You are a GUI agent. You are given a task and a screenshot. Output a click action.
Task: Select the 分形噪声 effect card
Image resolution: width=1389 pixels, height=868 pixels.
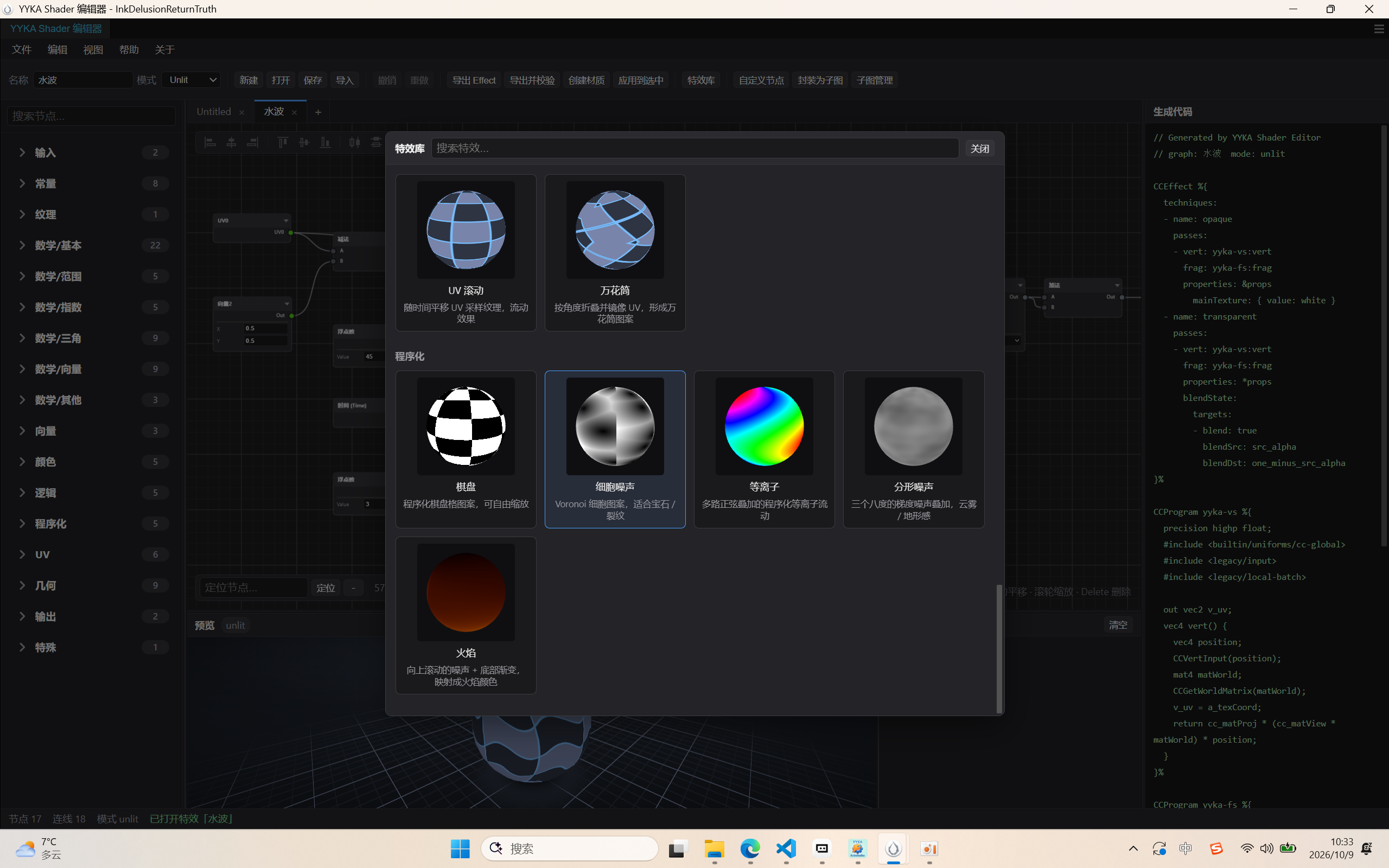click(x=913, y=449)
